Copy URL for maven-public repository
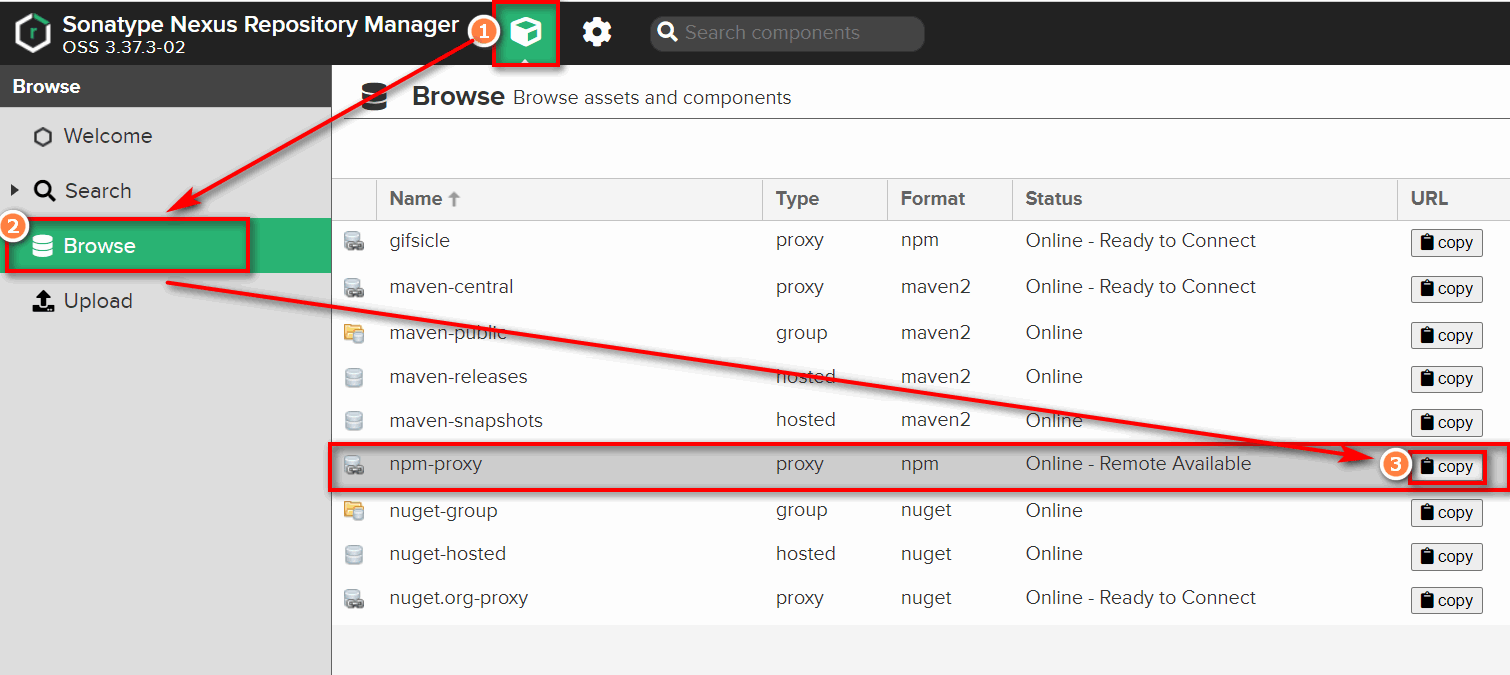Viewport: 1510px width, 675px height. (1446, 335)
